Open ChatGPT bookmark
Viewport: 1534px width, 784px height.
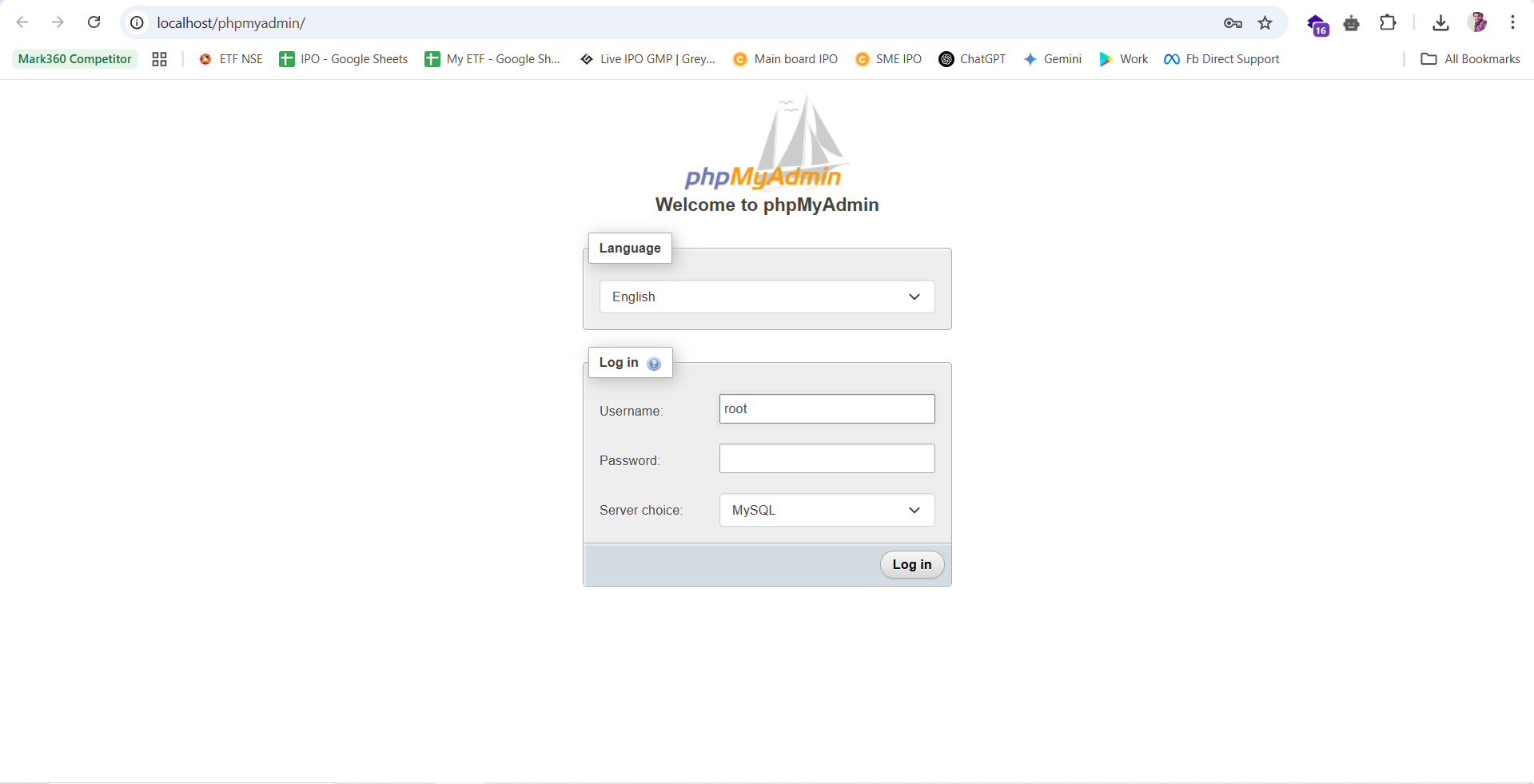[x=972, y=59]
